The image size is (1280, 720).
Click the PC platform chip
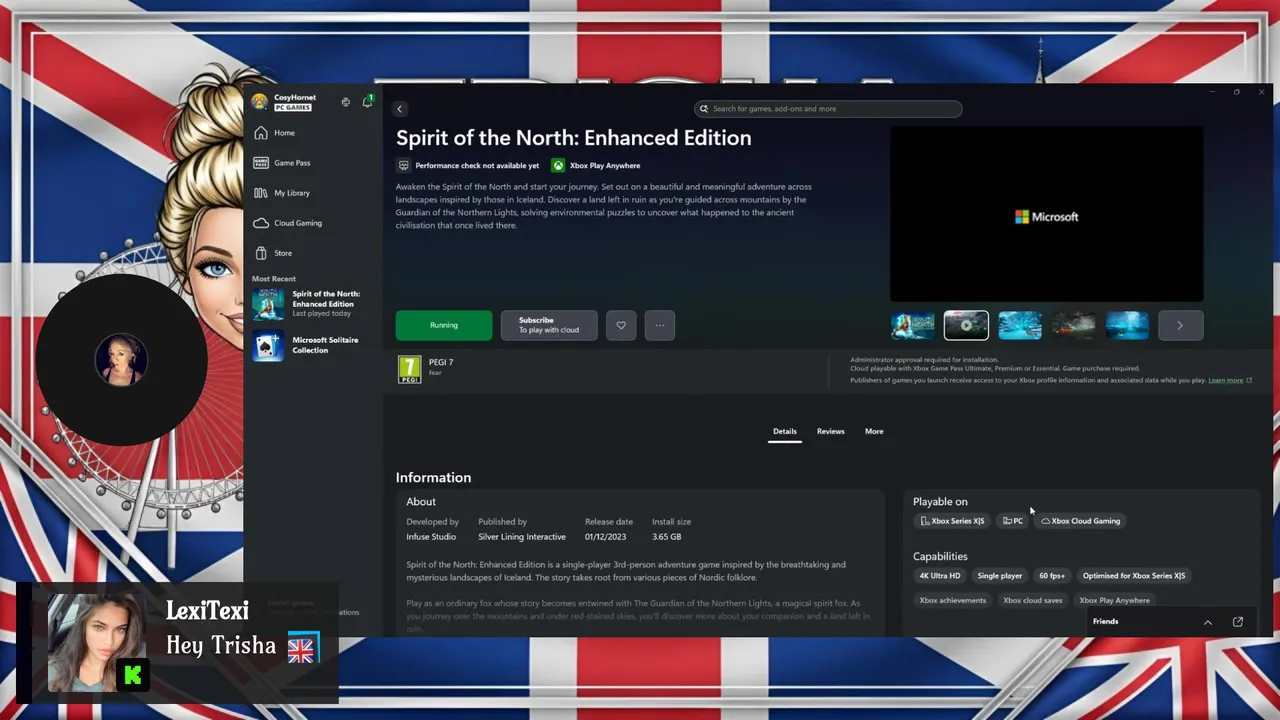click(1013, 521)
